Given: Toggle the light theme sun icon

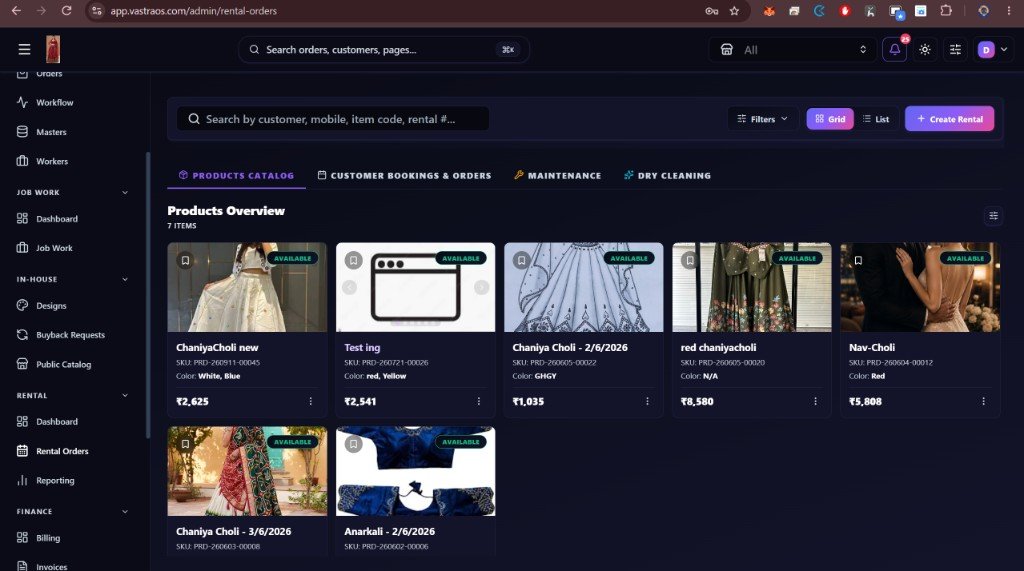Looking at the screenshot, I should (x=925, y=50).
